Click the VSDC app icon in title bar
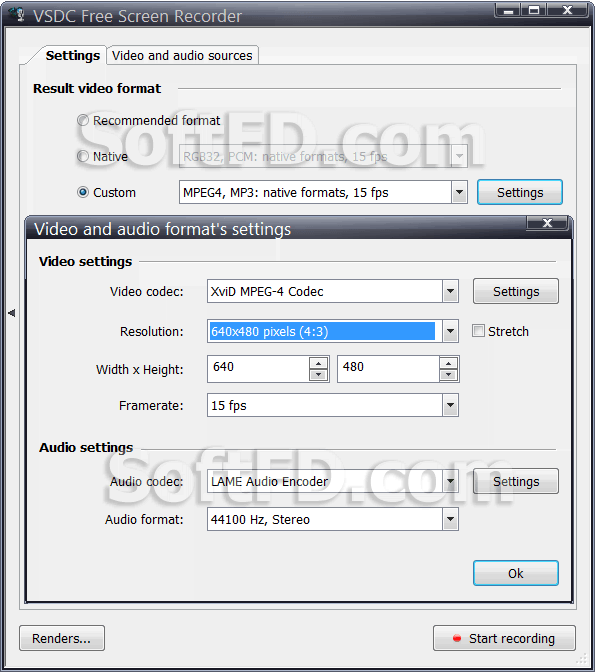The image size is (595, 672). pyautogui.click(x=17, y=15)
